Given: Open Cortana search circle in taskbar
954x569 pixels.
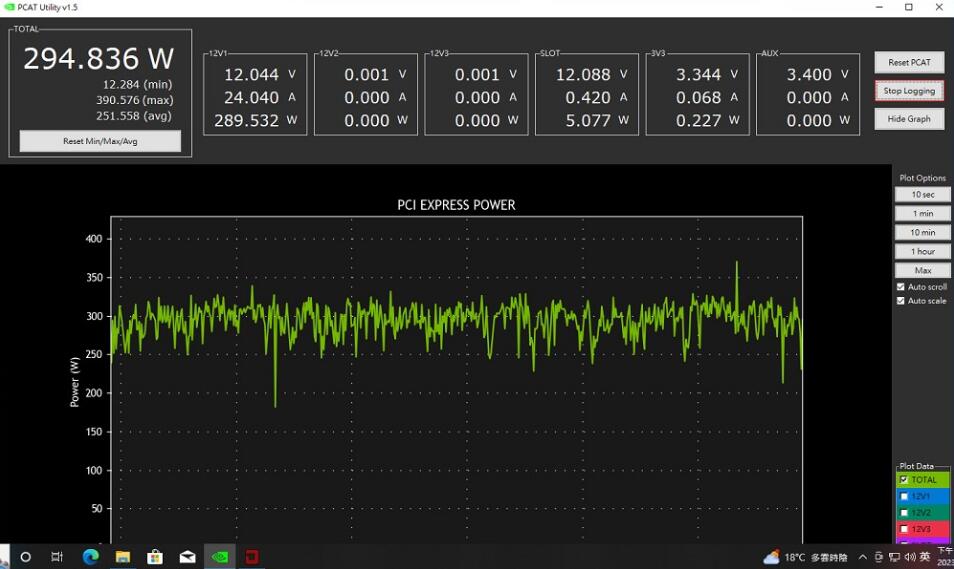Looking at the screenshot, I should coord(26,557).
